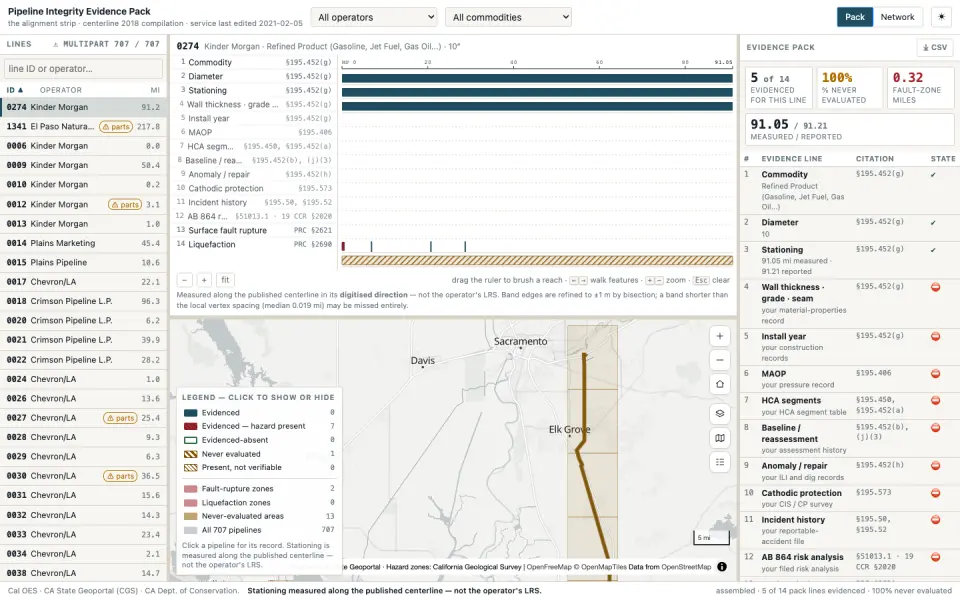960x600 pixels.
Task: Click the 91.05 / 91.21 measured stat
Action: click(x=849, y=129)
